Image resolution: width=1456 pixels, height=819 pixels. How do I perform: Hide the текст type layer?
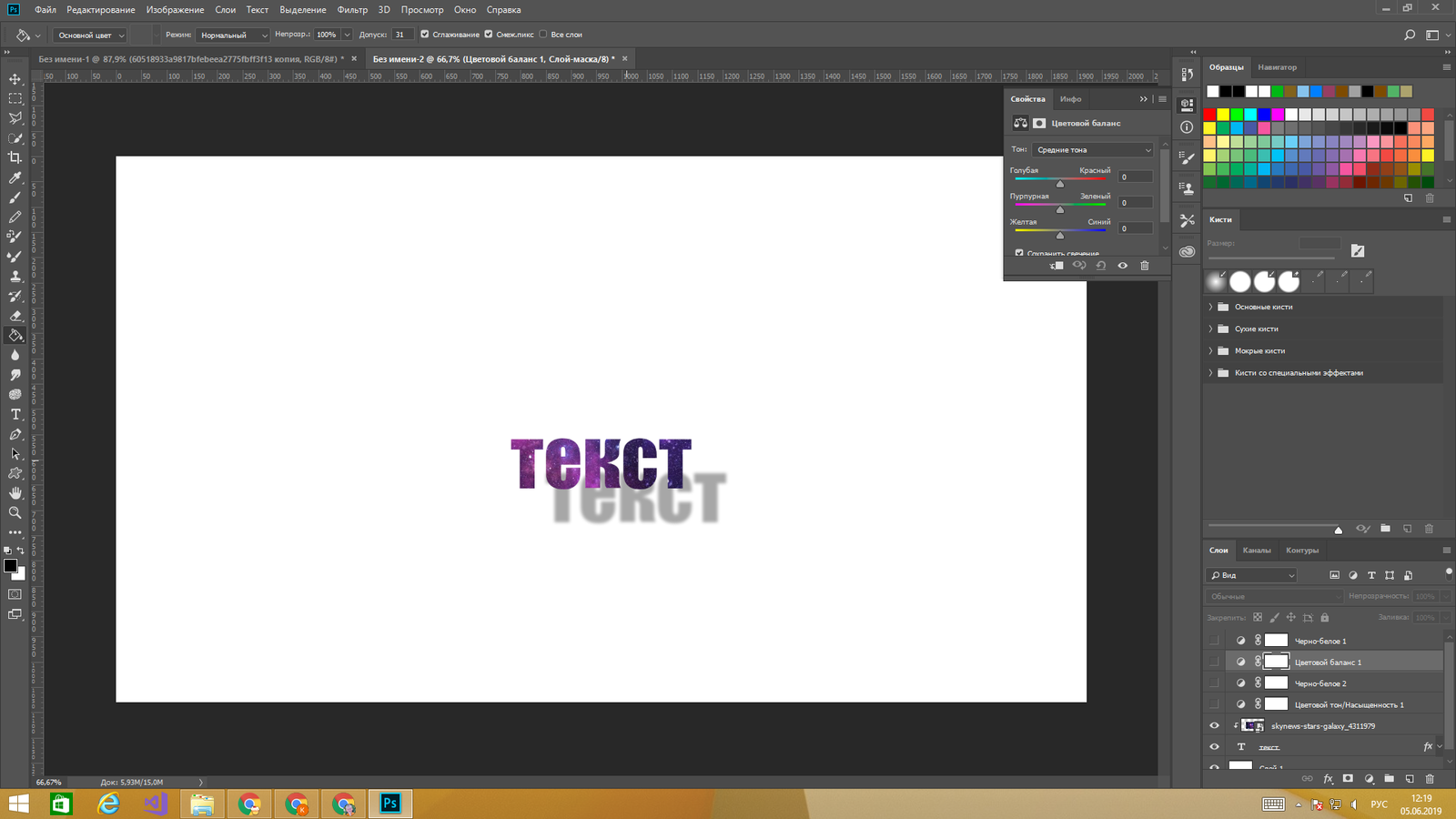tap(1214, 746)
